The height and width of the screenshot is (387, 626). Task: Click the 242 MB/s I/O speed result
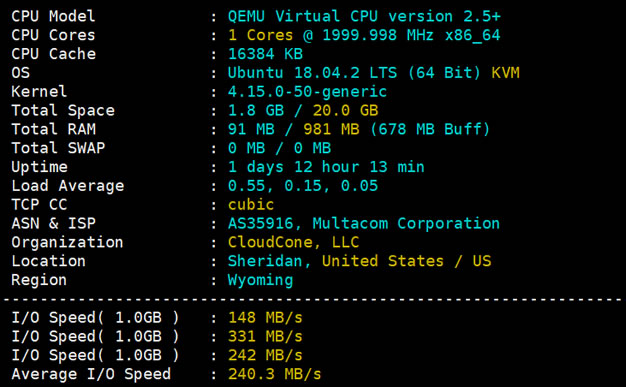coord(265,355)
